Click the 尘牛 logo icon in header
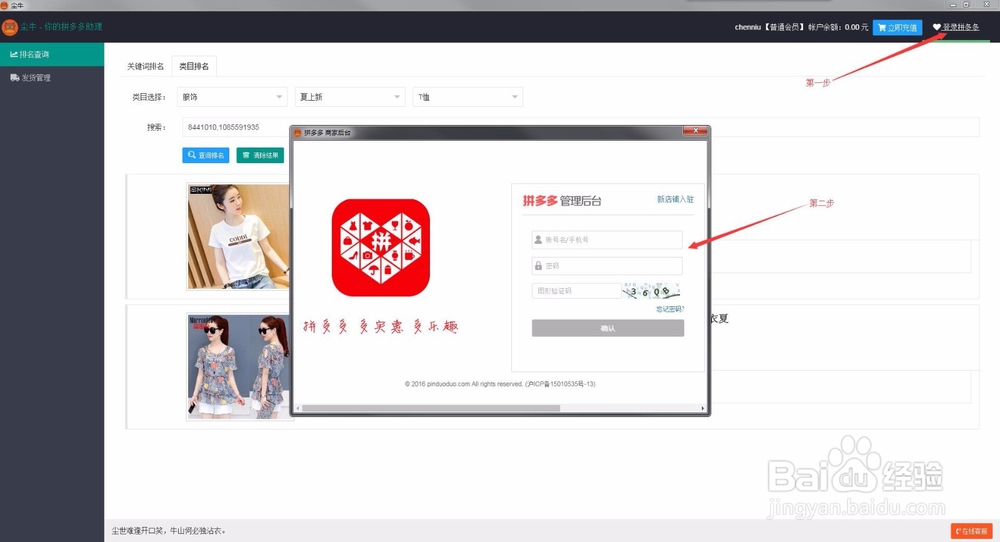Viewport: 1000px width, 542px height. click(x=10, y=27)
